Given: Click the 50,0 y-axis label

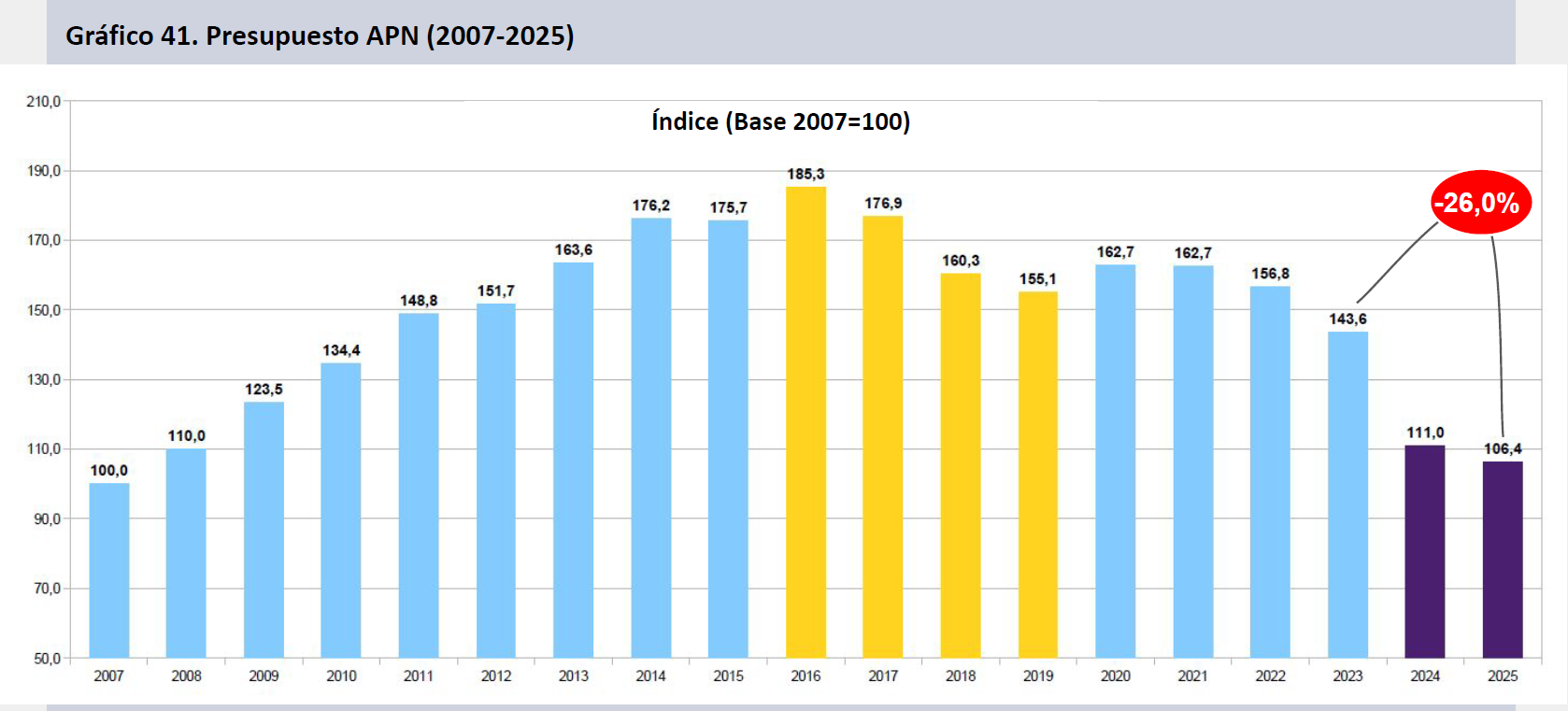Looking at the screenshot, I should [x=47, y=658].
